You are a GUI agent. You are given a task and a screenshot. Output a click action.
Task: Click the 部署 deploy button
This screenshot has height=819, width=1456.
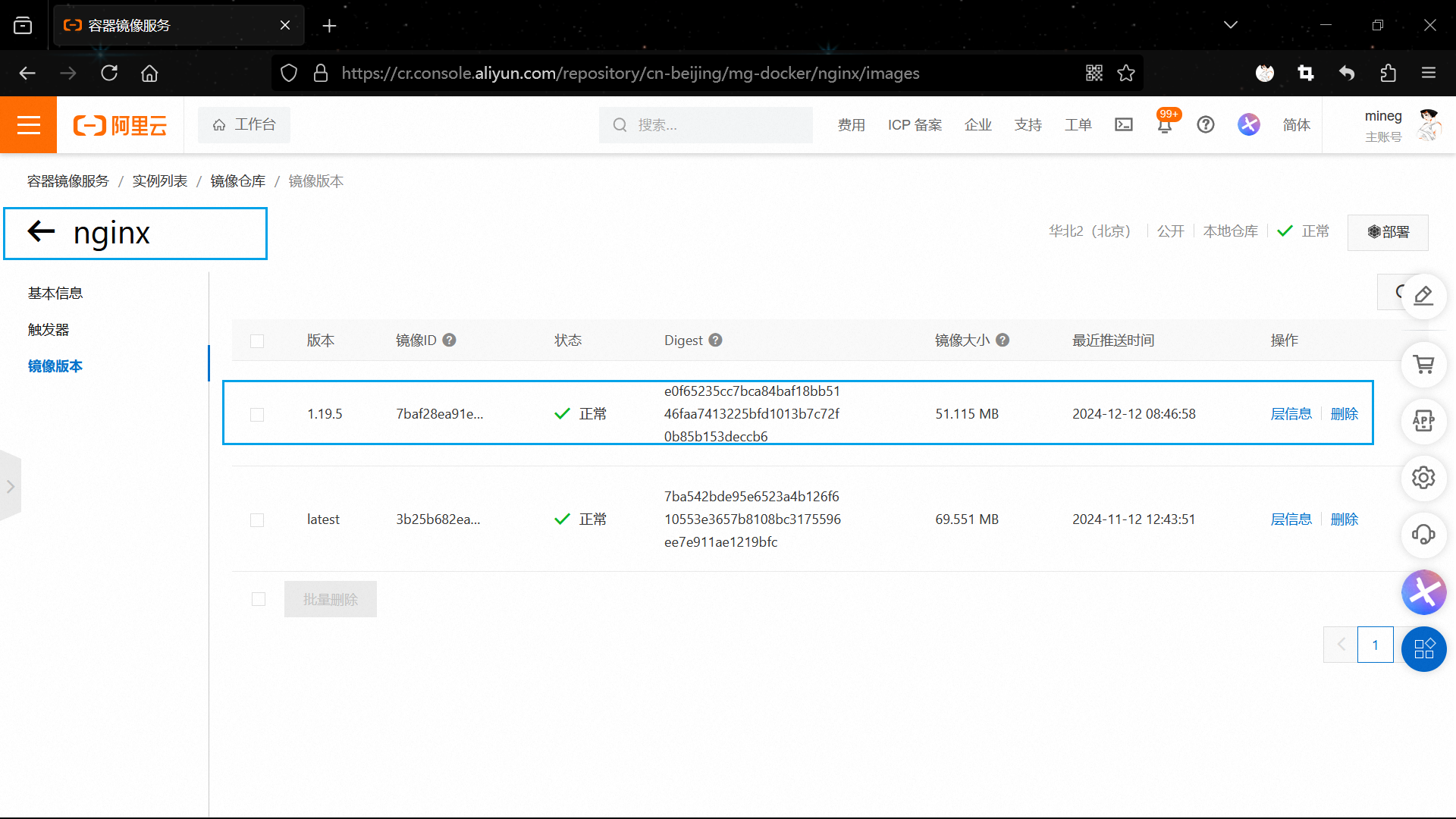(1388, 232)
